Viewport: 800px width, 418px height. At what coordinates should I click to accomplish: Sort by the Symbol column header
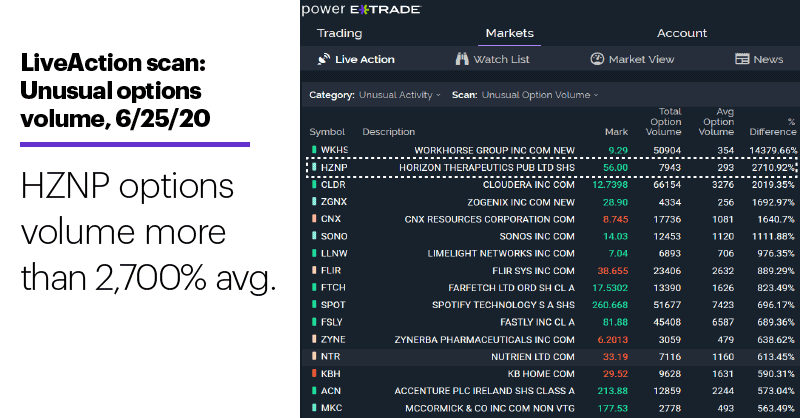click(x=327, y=132)
